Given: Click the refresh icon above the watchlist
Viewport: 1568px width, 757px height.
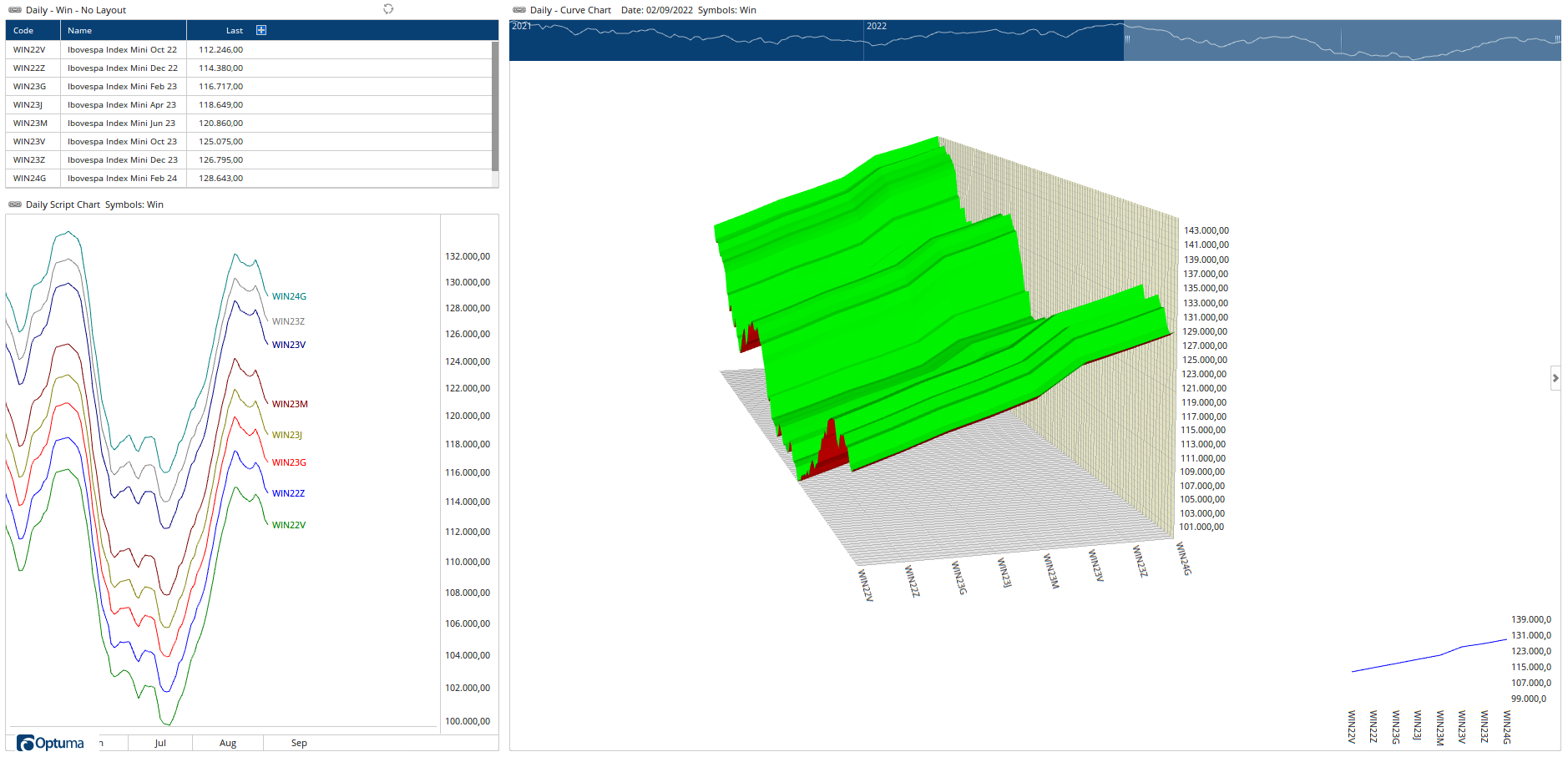Looking at the screenshot, I should [388, 9].
